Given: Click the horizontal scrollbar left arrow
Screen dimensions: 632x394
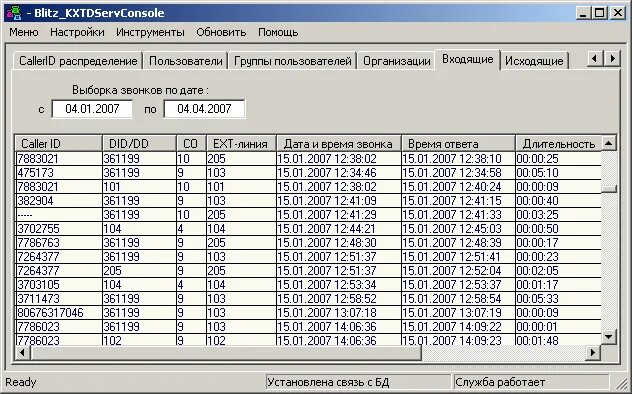Looking at the screenshot, I should pos(22,353).
